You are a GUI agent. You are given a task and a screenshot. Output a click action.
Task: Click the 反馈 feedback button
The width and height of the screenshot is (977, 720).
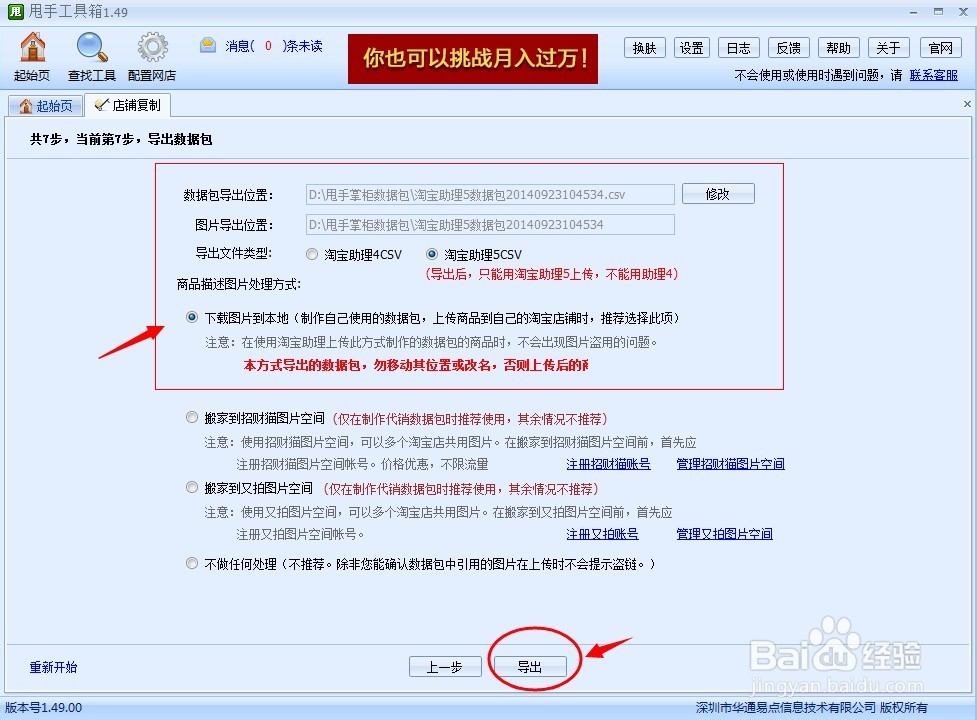[789, 48]
